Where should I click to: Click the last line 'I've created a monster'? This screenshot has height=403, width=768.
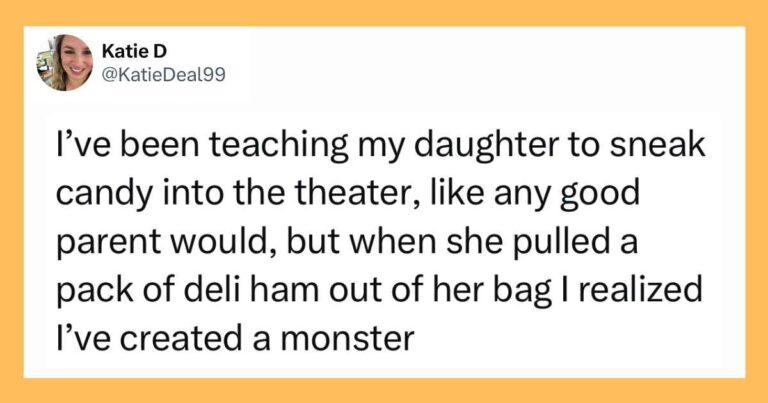(x=235, y=338)
